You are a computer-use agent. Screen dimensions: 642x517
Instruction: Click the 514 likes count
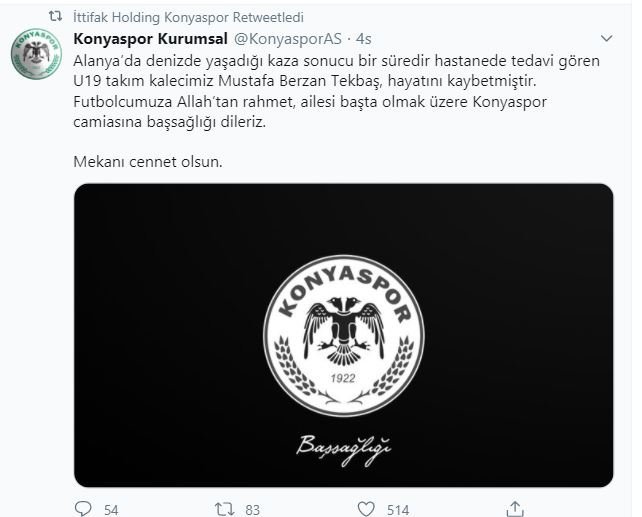tap(398, 510)
